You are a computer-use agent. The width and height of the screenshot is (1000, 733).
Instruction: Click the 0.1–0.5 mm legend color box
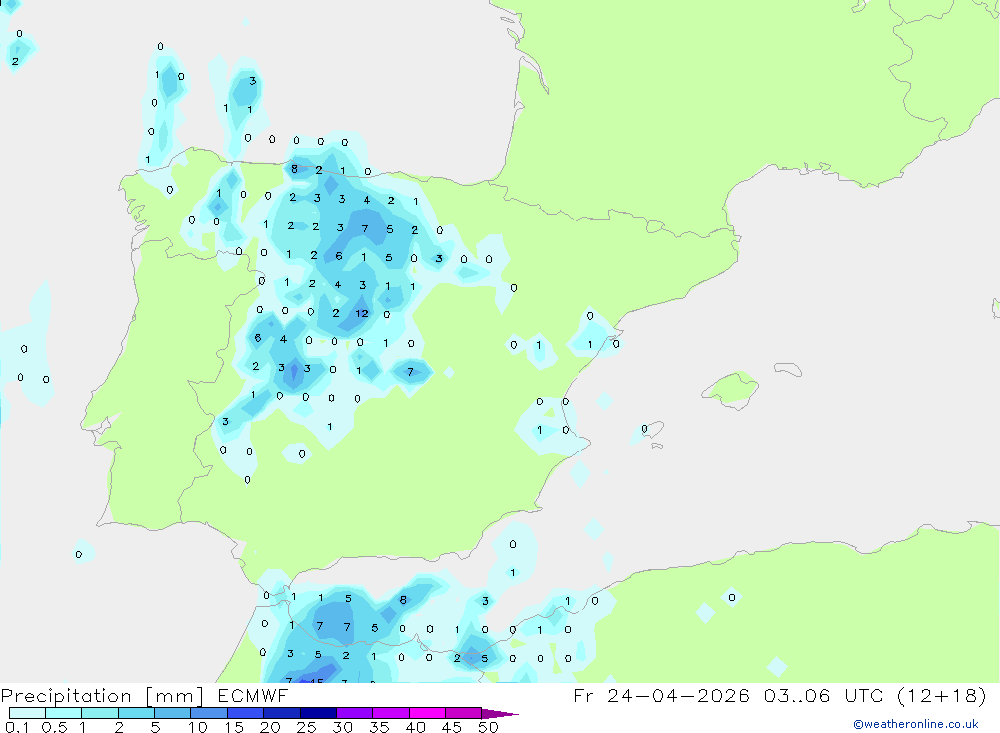point(27,713)
